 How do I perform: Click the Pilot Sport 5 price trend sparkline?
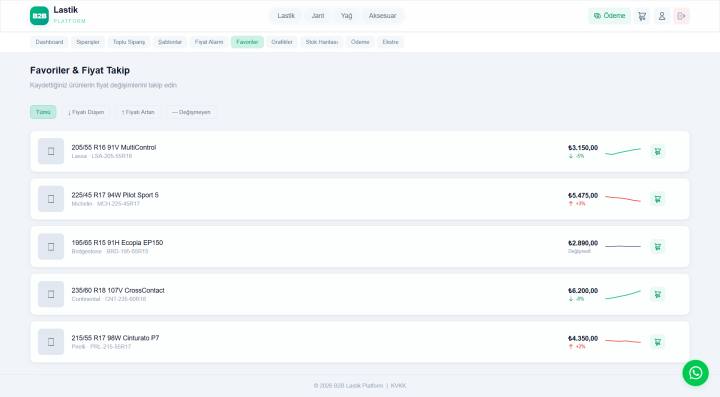(x=623, y=199)
